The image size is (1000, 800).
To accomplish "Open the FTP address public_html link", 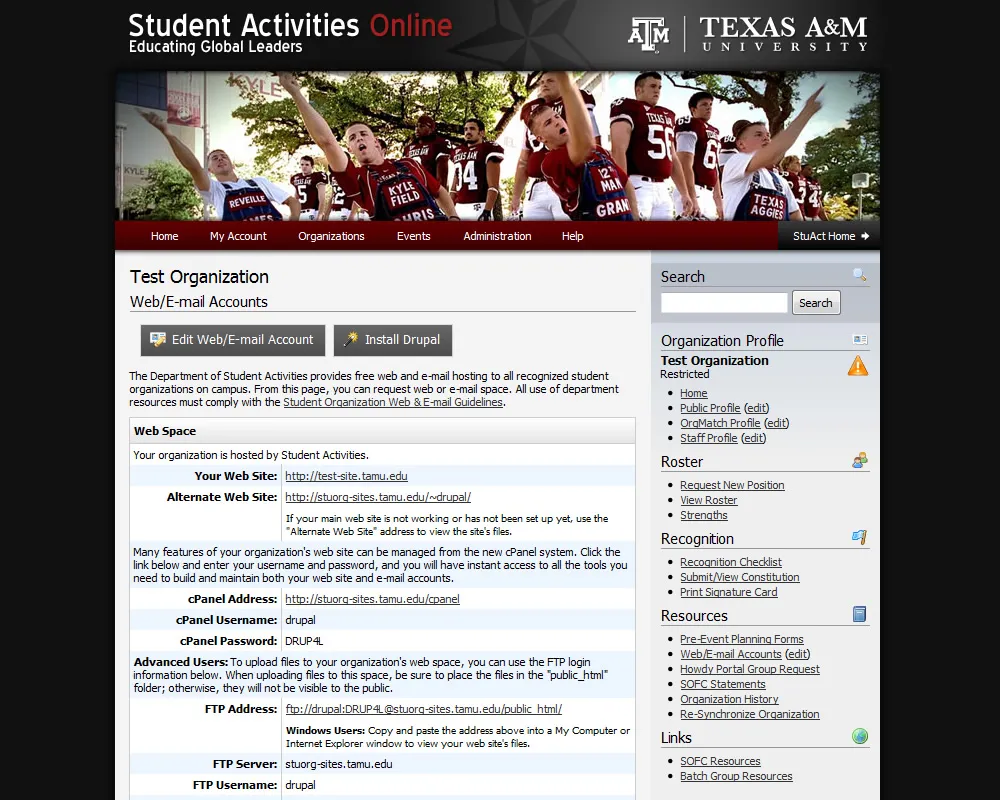I will [423, 709].
